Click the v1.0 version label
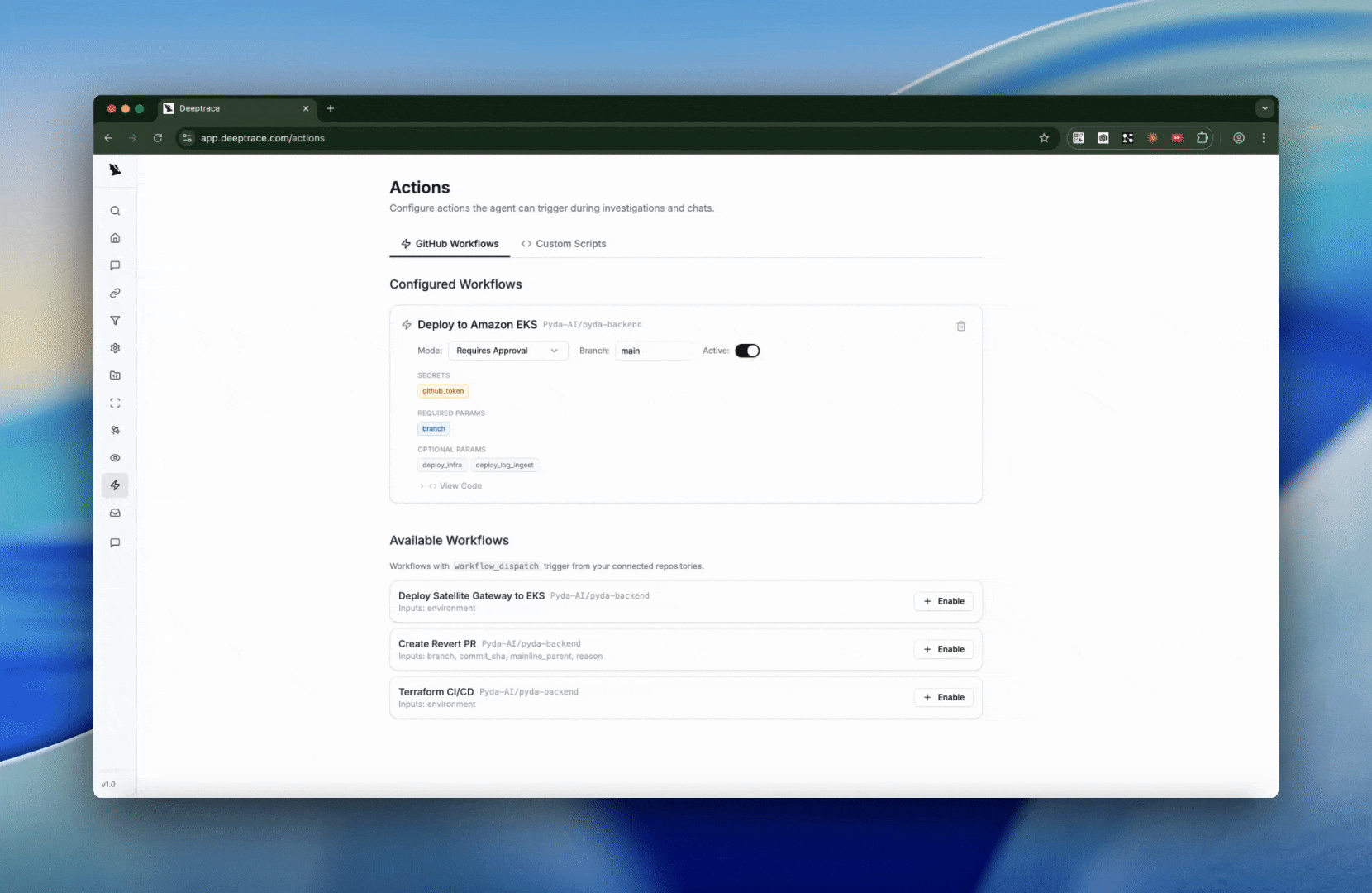This screenshot has height=893, width=1372. click(108, 784)
